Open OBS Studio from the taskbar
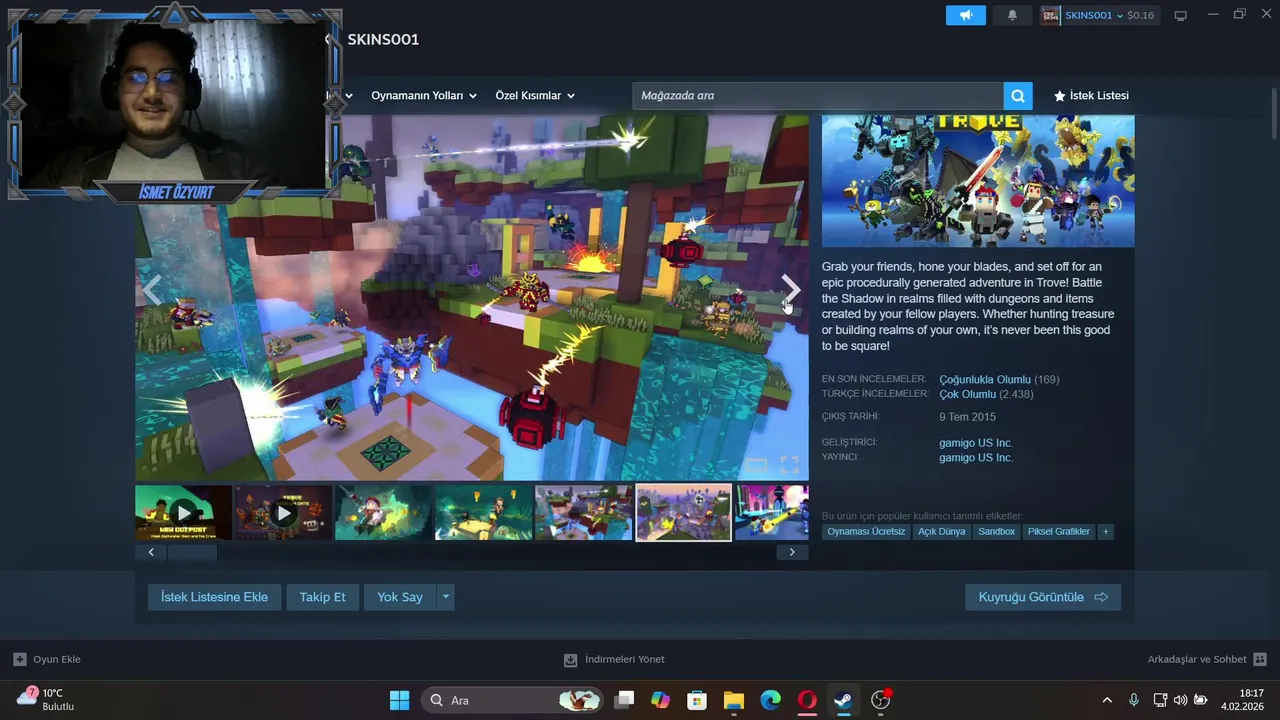Viewport: 1280px width, 720px height. 880,700
